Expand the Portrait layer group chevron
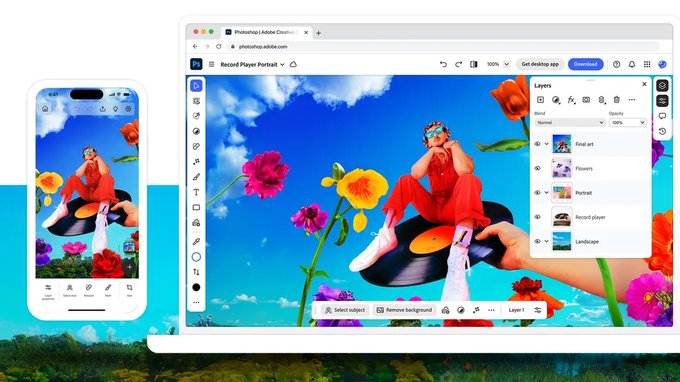This screenshot has height=382, width=680. tap(546, 193)
